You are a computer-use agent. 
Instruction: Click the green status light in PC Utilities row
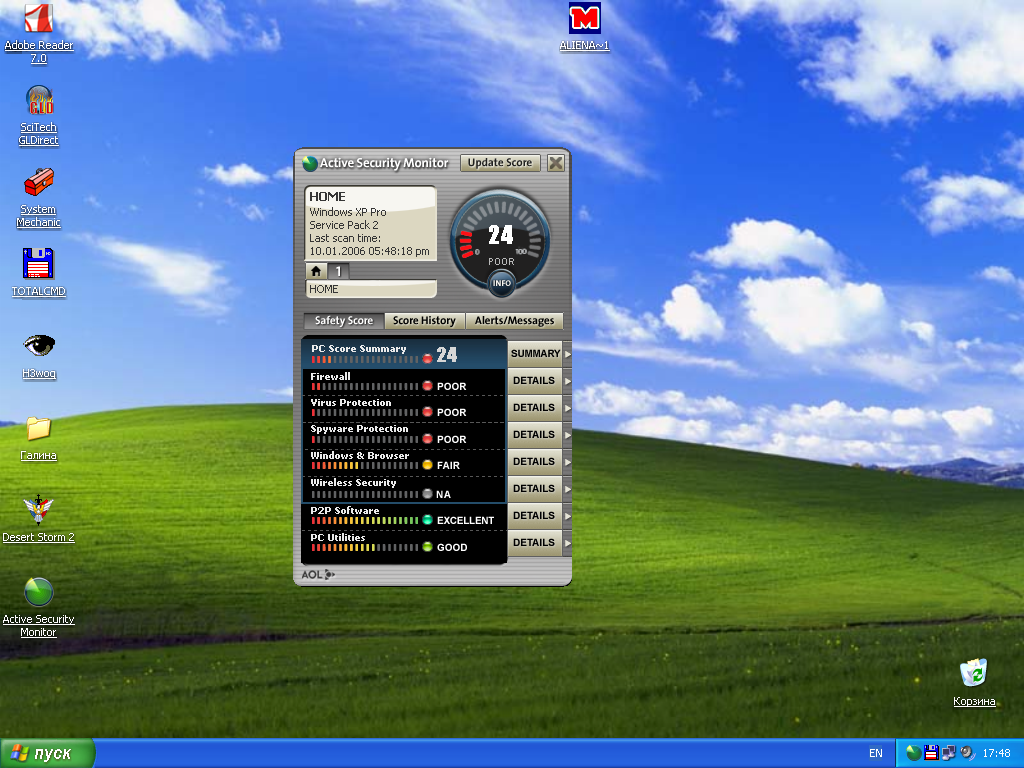(x=427, y=547)
